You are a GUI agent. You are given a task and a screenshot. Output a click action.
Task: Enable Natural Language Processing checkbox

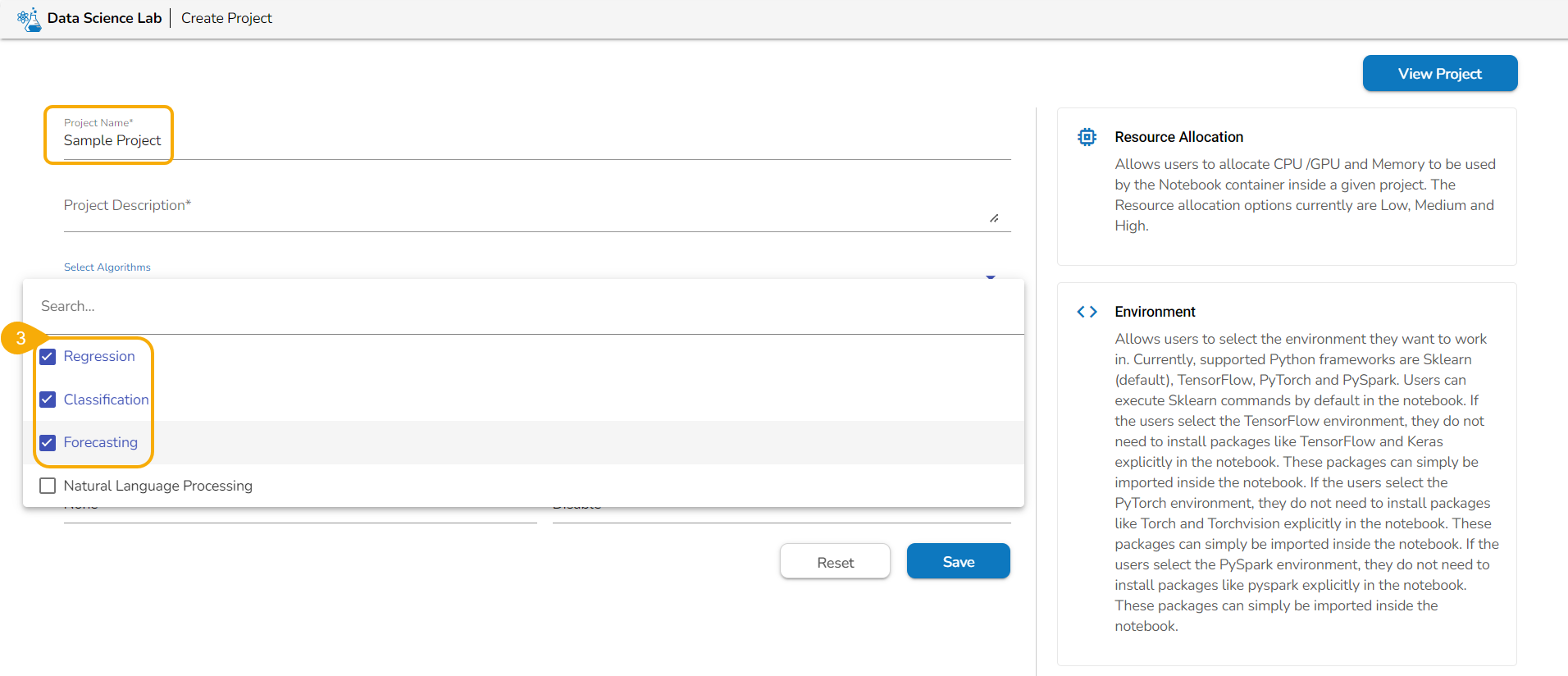point(48,486)
